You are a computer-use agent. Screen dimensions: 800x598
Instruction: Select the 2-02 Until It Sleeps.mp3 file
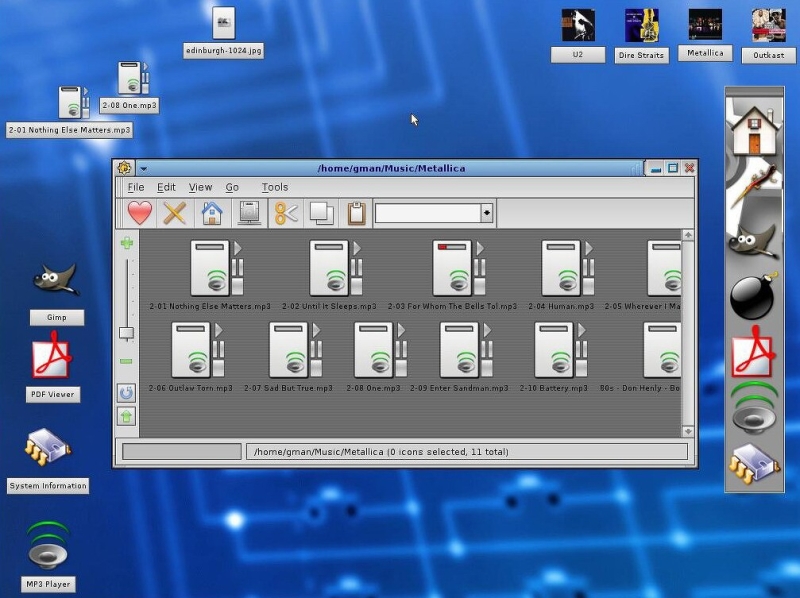click(329, 276)
